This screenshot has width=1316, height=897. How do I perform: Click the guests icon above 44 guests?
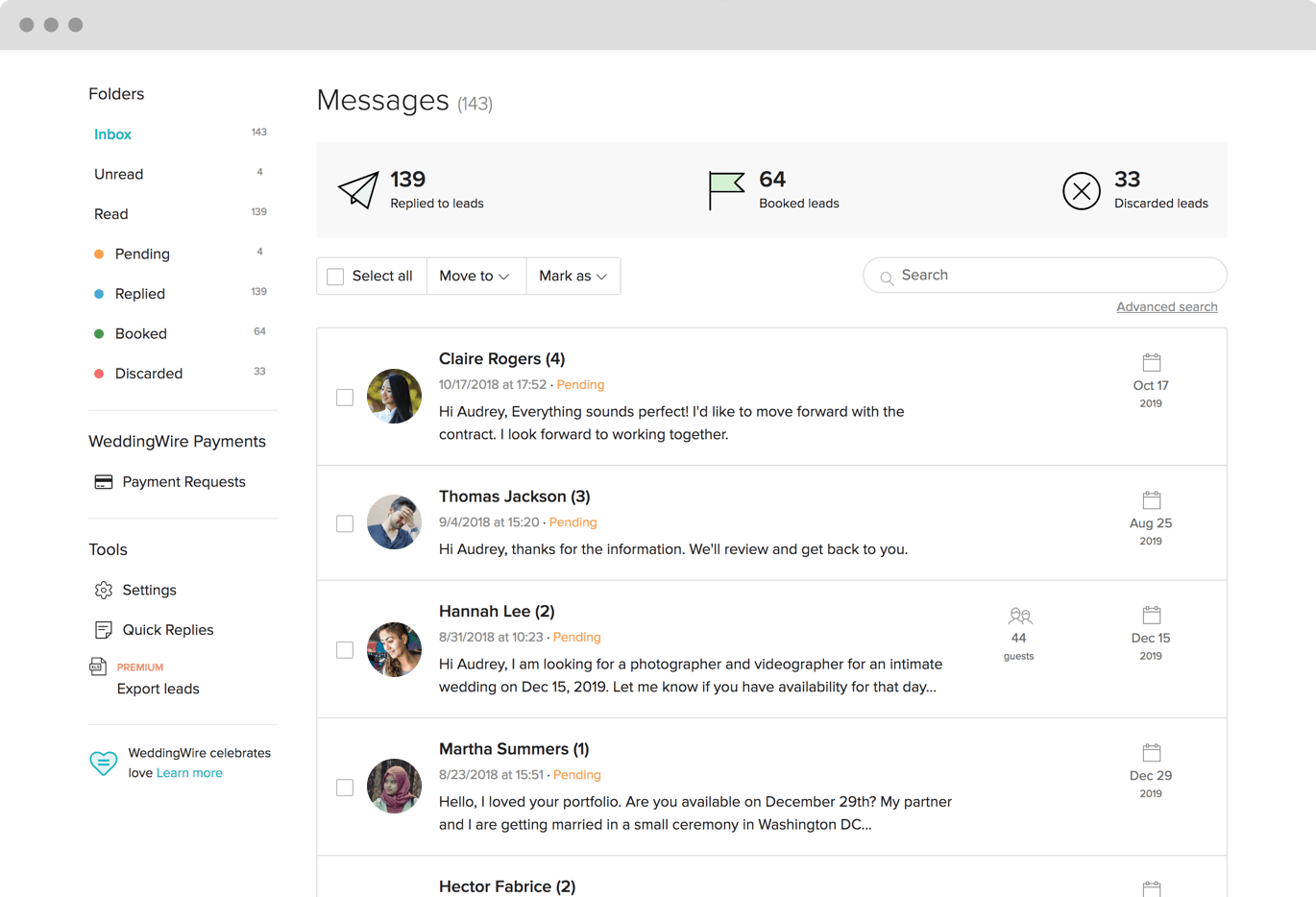coord(1020,616)
